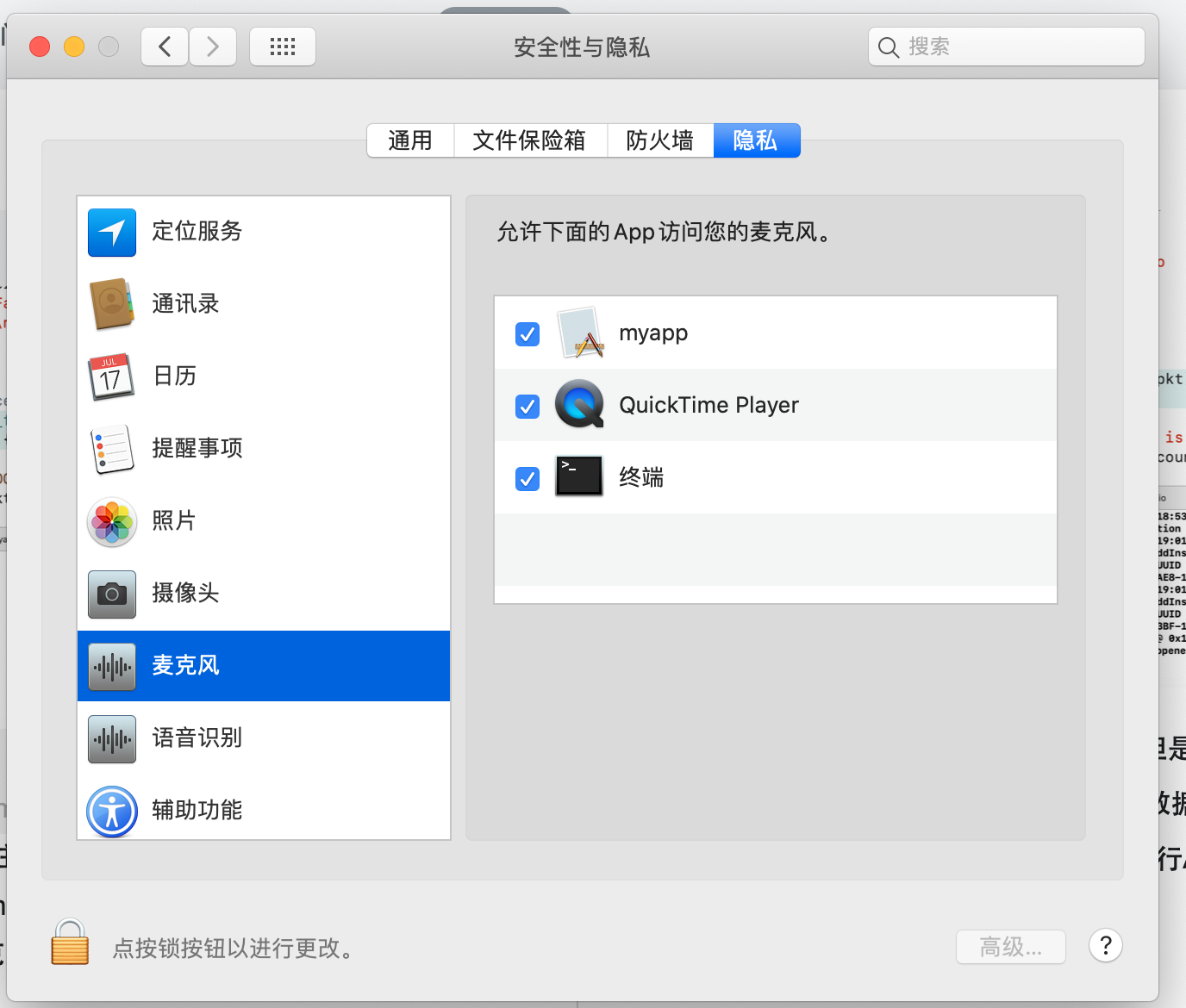Open 照片 privacy settings
This screenshot has width=1186, height=1008.
[x=111, y=521]
